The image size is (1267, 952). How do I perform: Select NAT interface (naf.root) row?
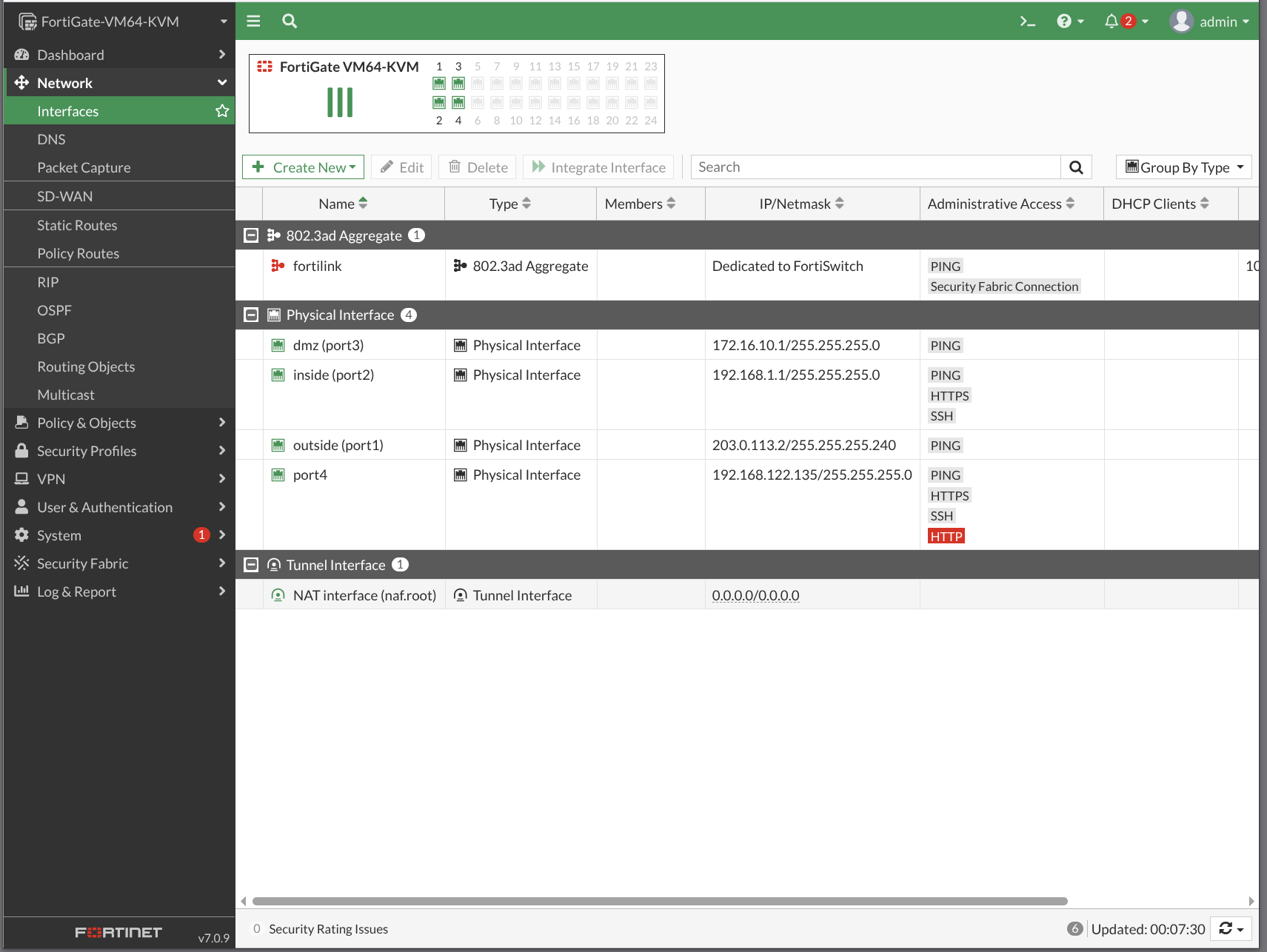coord(747,595)
